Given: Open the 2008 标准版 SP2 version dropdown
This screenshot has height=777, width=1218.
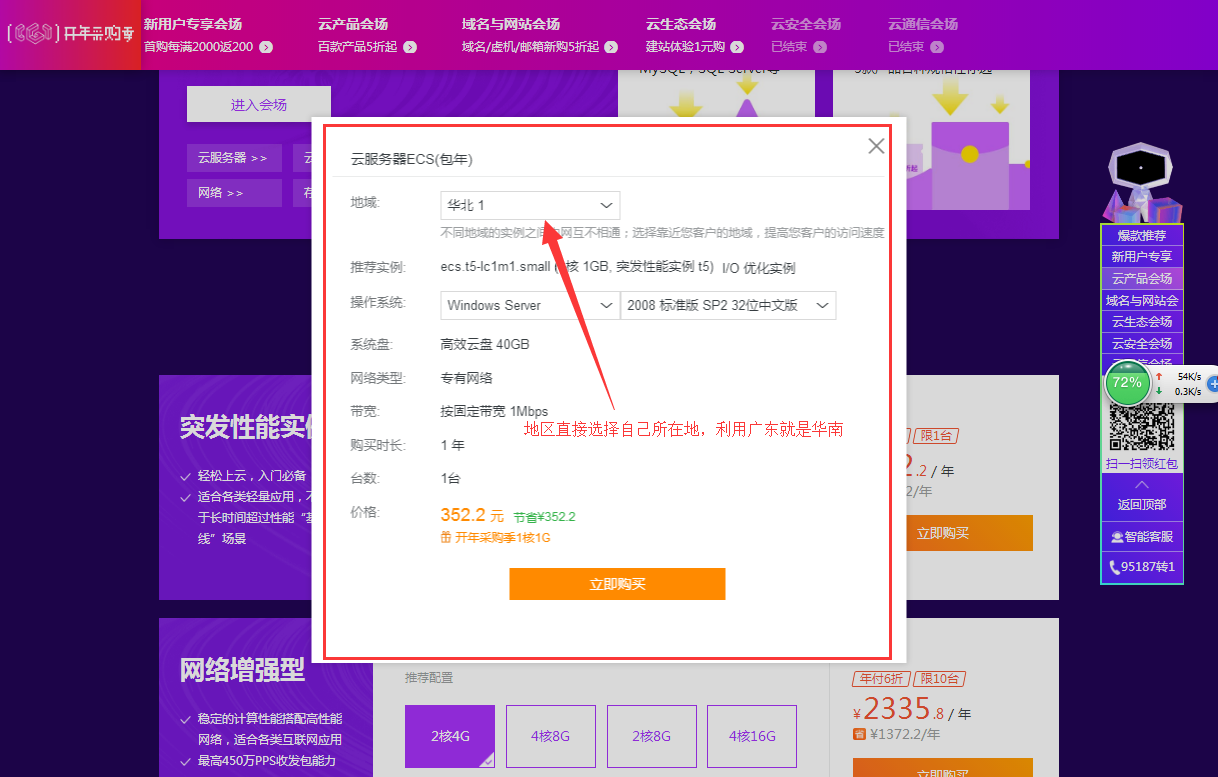Looking at the screenshot, I should coord(728,305).
